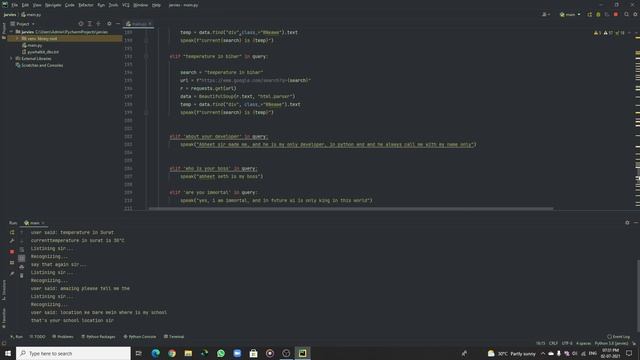The image size is (640, 360).
Task: Click the Windows search box
Action: tap(73, 353)
